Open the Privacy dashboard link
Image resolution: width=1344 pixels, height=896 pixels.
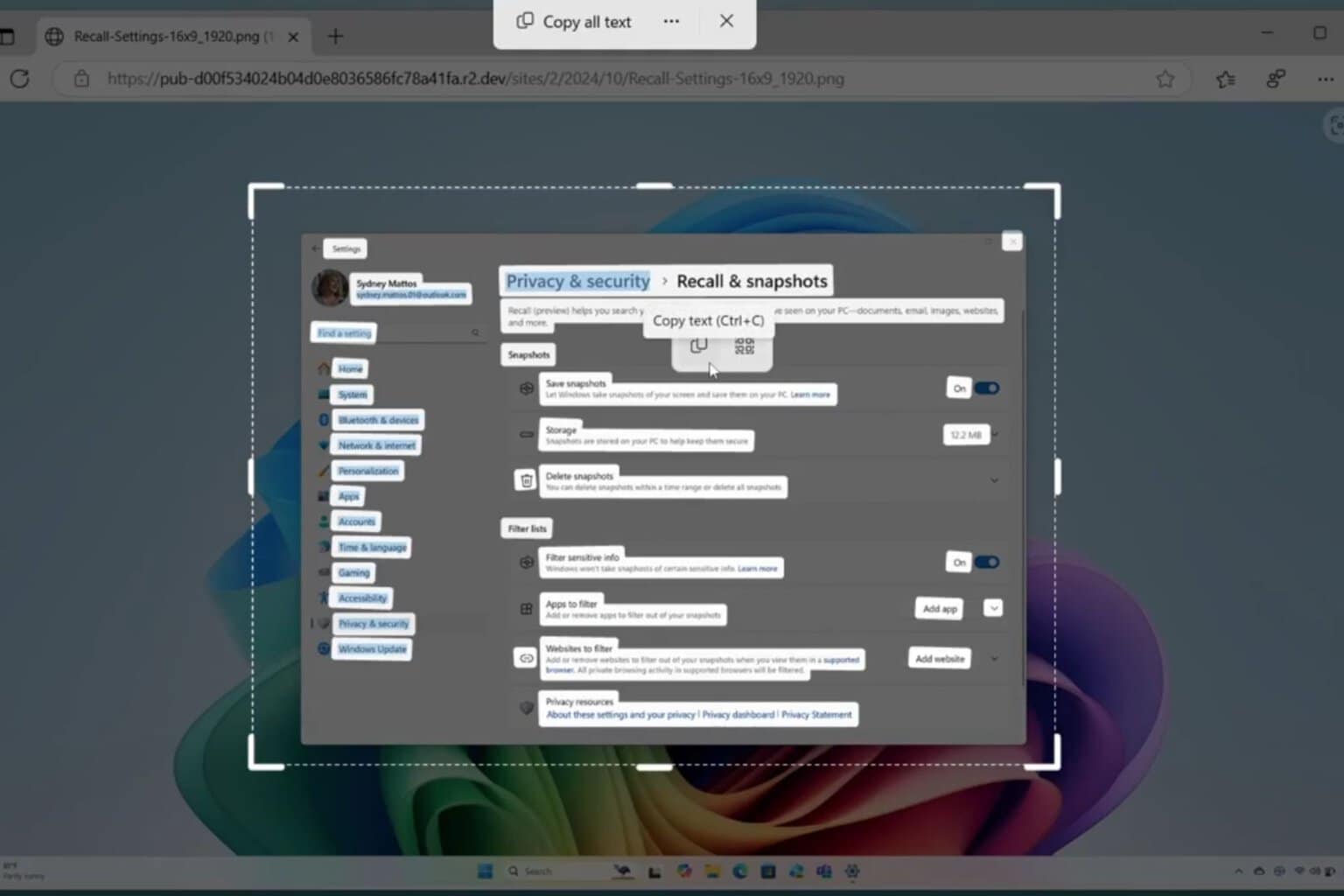coord(738,715)
